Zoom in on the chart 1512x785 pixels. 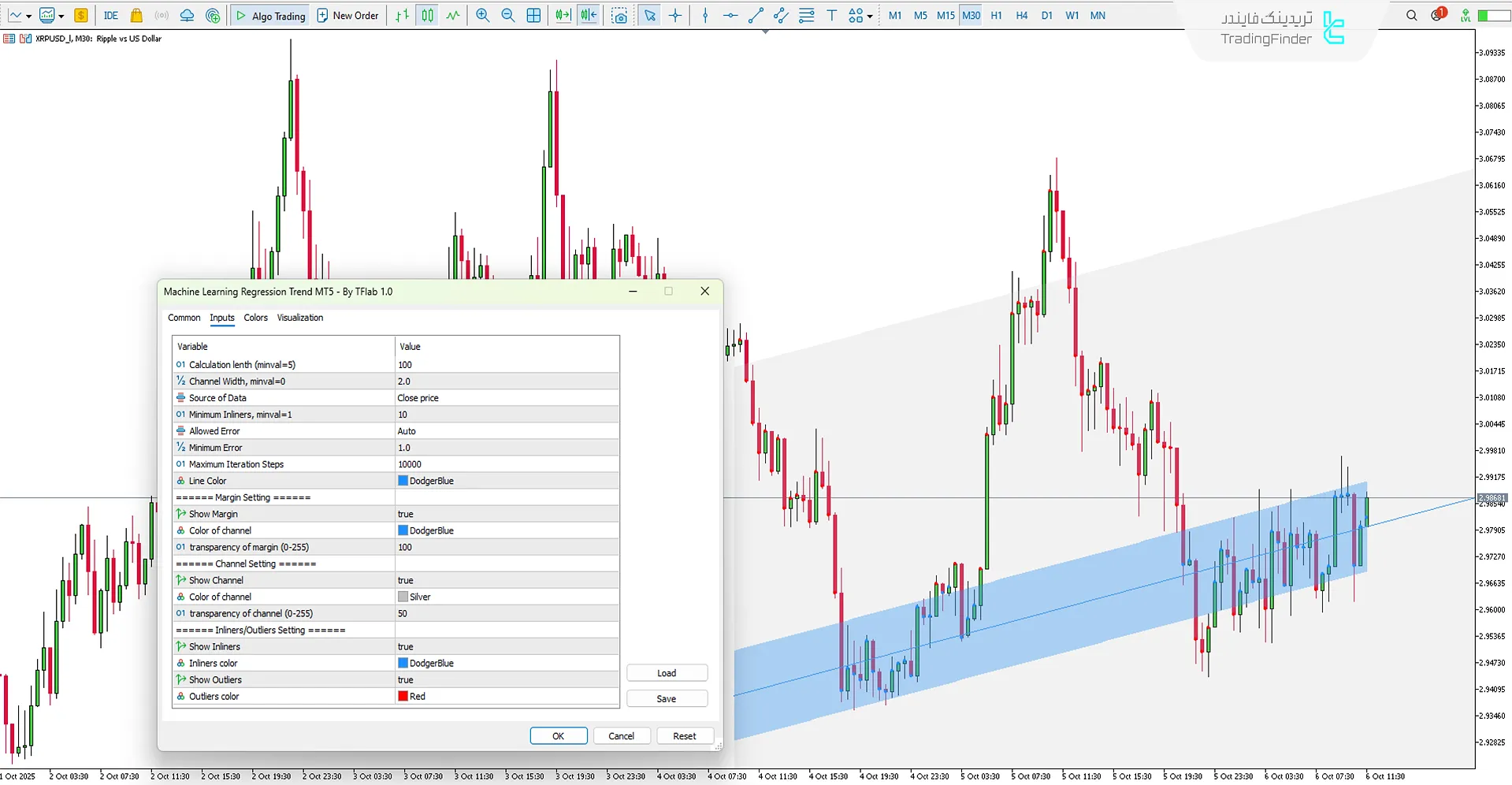(x=482, y=15)
